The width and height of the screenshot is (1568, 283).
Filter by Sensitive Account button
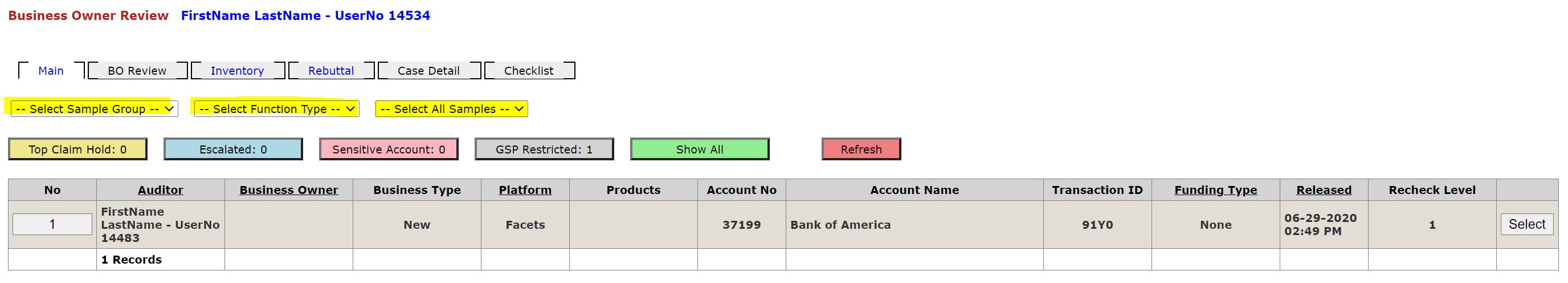(x=389, y=149)
